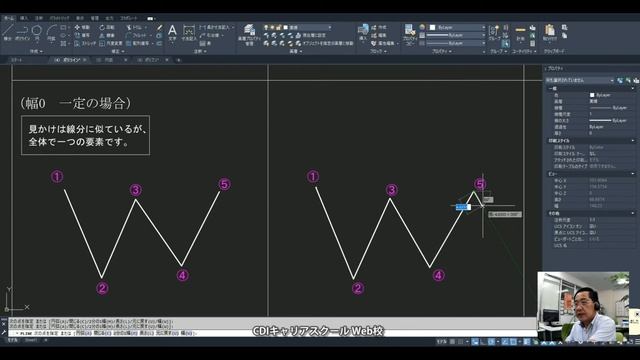This screenshot has height=360, width=640.
Task: Open Layer Properties Manager (画層プロパティ管理)
Action: click(249, 34)
